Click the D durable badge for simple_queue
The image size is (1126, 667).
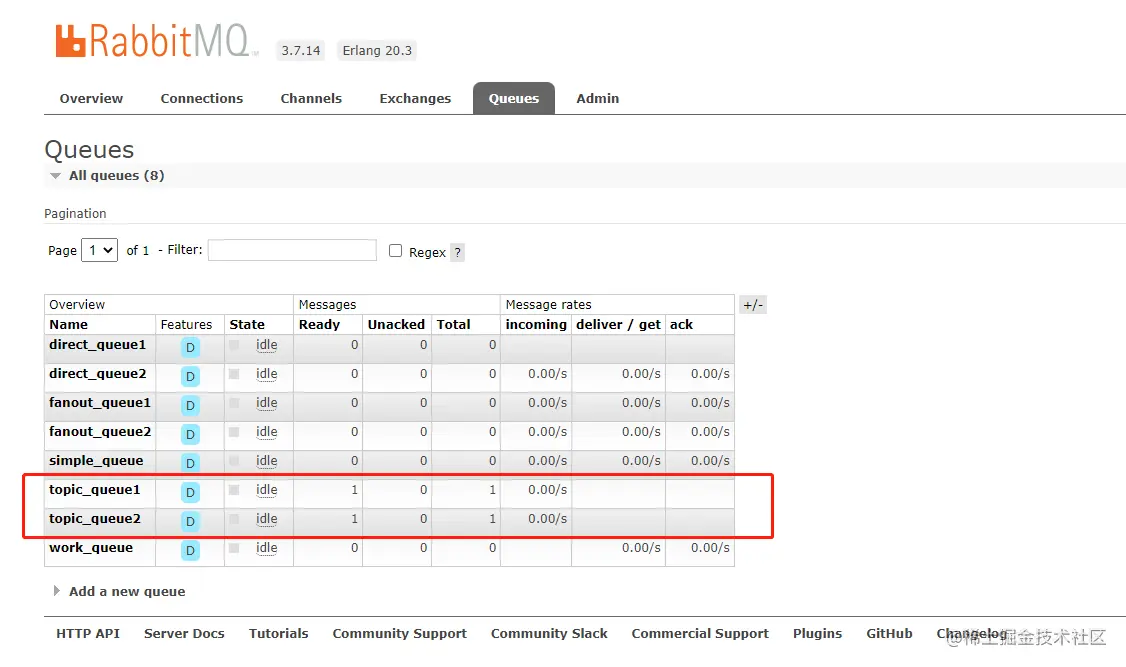tap(190, 463)
